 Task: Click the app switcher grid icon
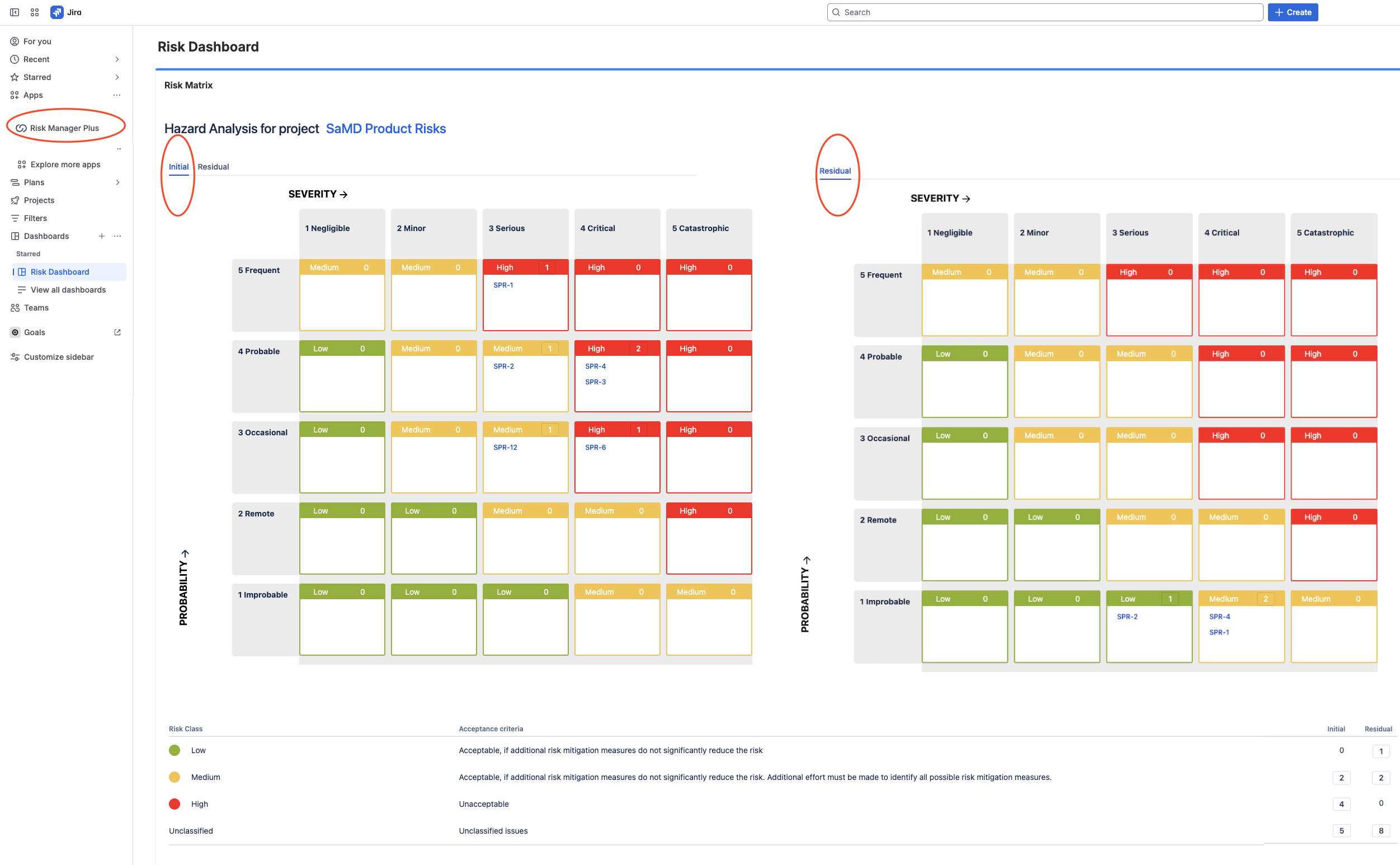pyautogui.click(x=34, y=12)
